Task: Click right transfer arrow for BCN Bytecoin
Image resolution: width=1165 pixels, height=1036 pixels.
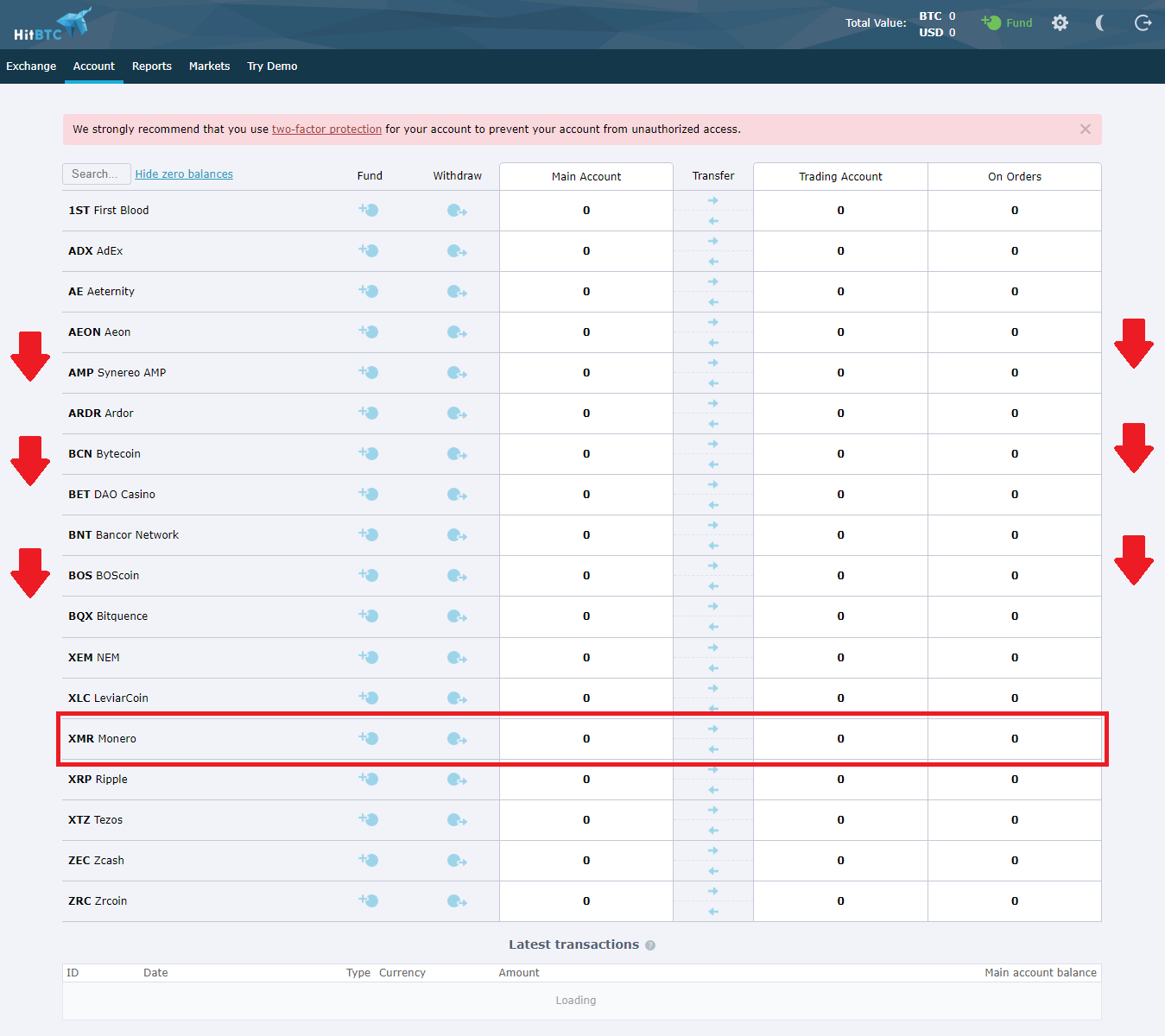Action: [713, 444]
